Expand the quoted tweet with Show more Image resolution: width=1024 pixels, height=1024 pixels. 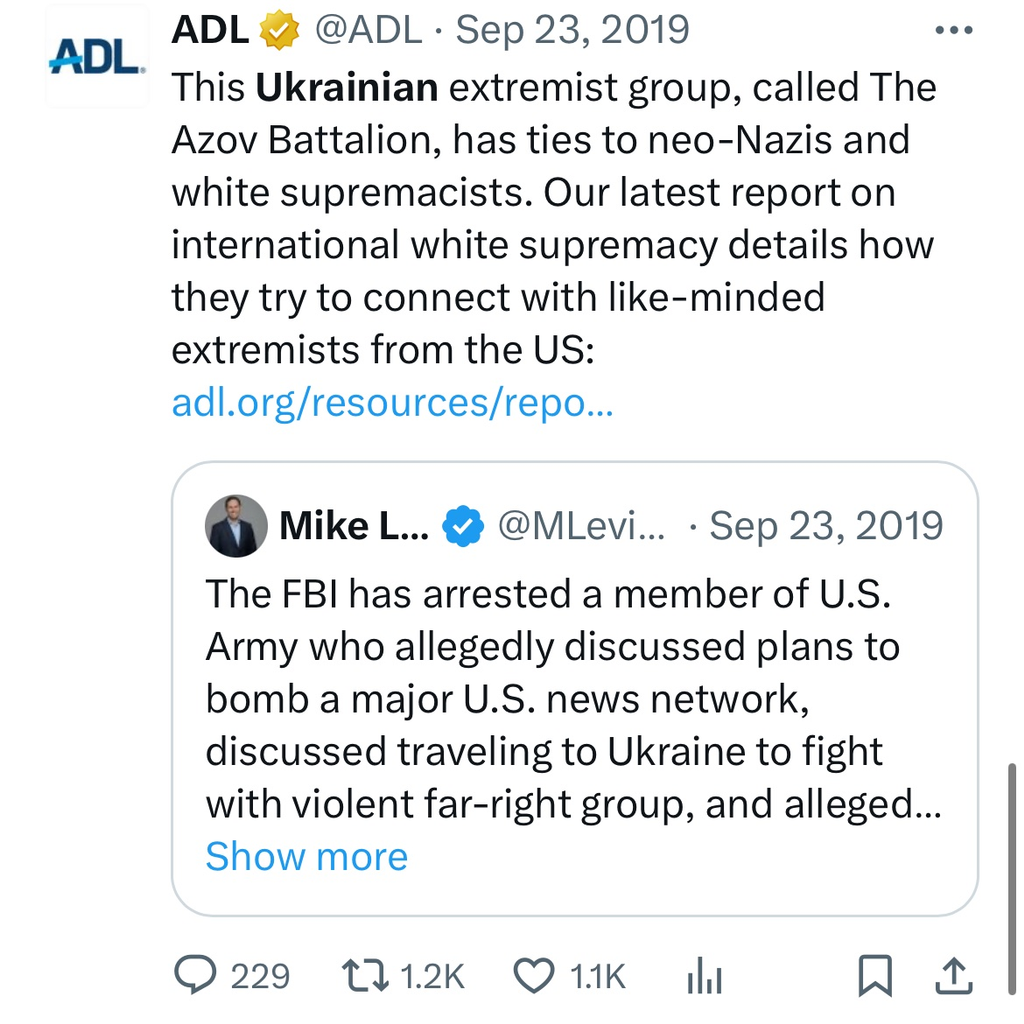(306, 857)
